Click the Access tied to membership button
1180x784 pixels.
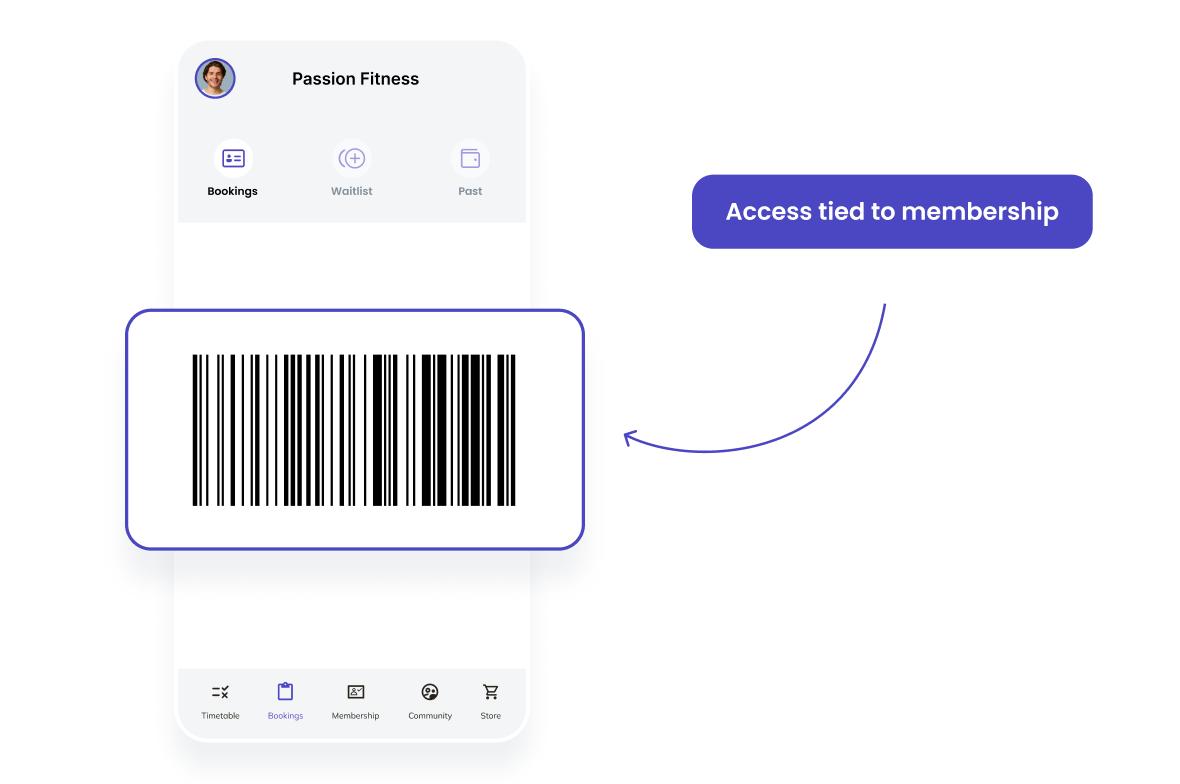tap(892, 211)
